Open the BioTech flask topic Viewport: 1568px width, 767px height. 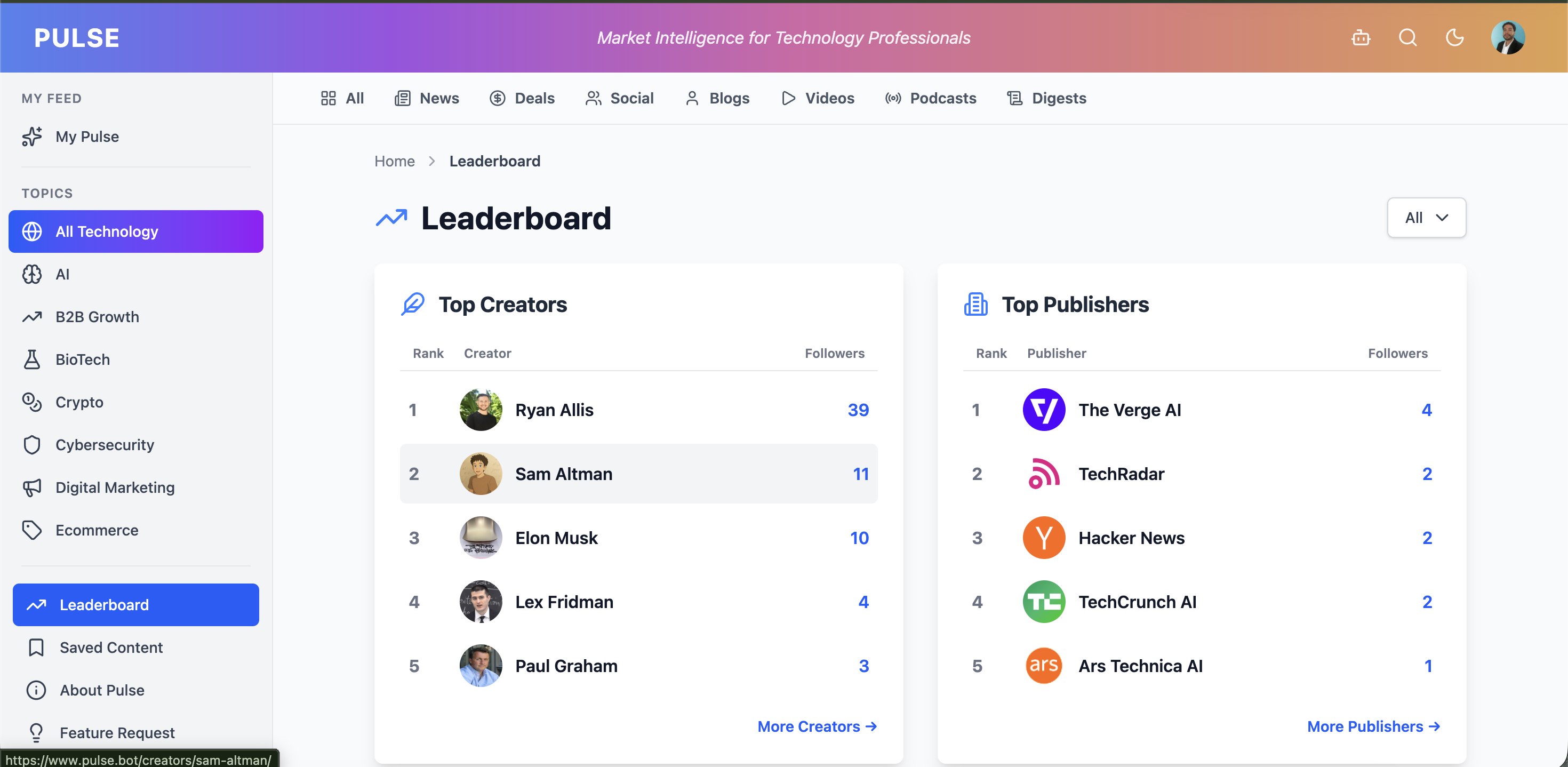pos(82,359)
